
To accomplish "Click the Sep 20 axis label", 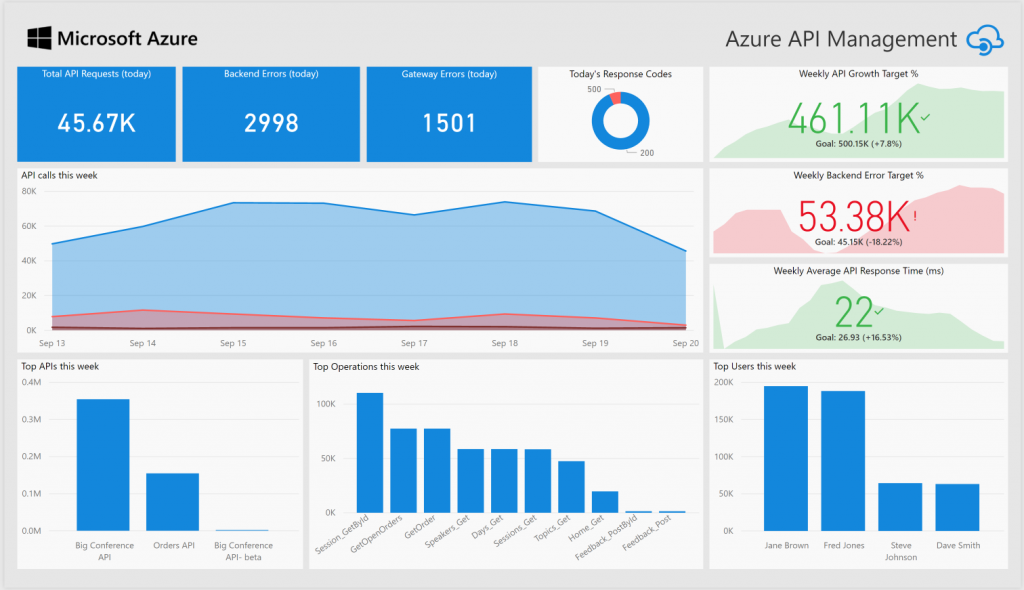I will tap(686, 343).
